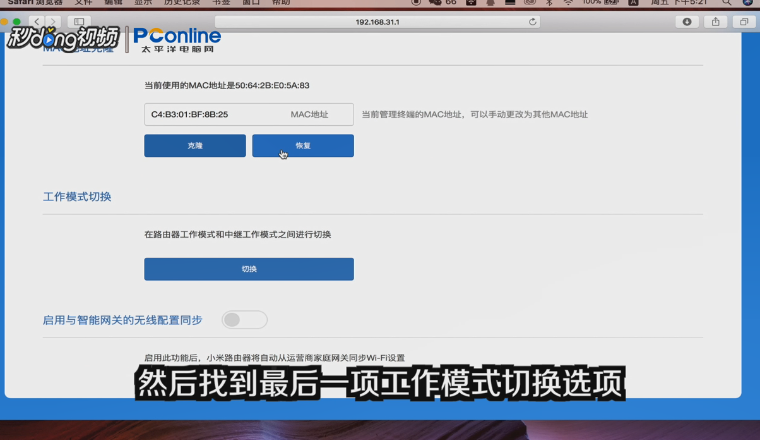The width and height of the screenshot is (760, 440).
Task: Click text 当前使用的MAC地址是50:64:2B:E0:5A:83
Action: click(227, 85)
